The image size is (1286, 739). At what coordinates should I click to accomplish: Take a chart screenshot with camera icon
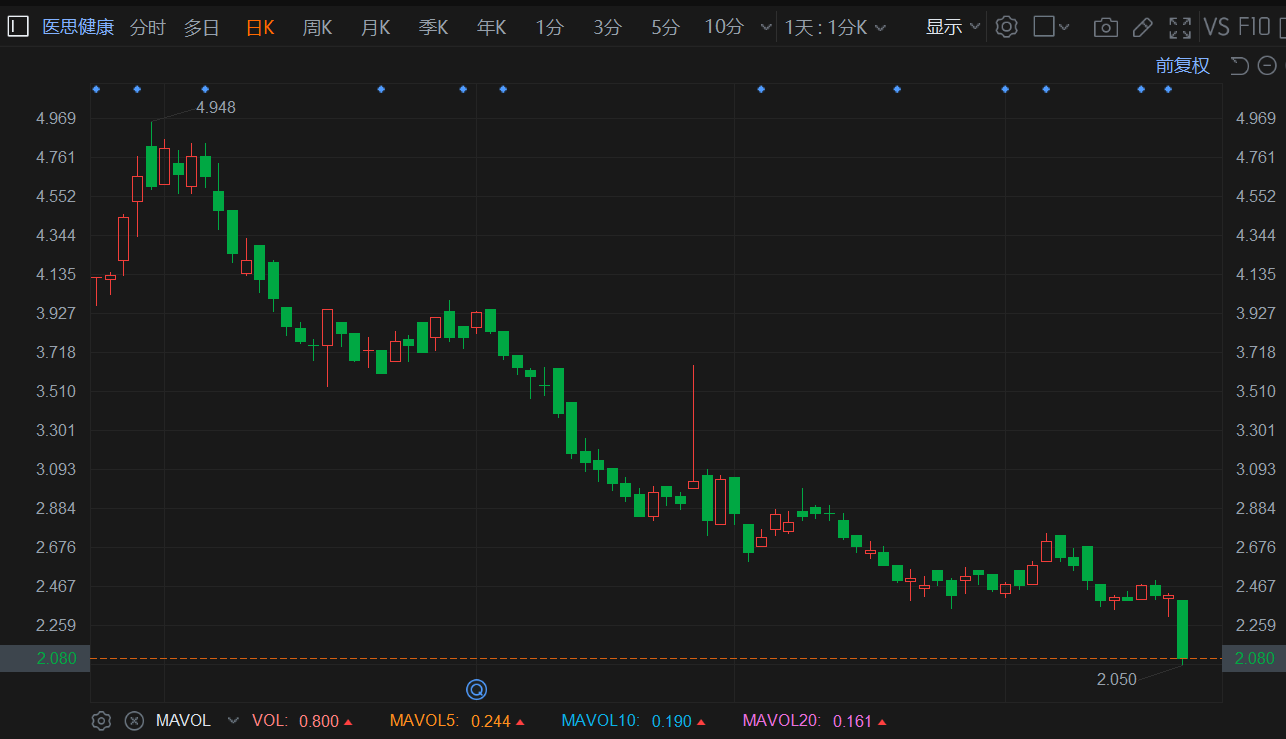coord(1105,27)
